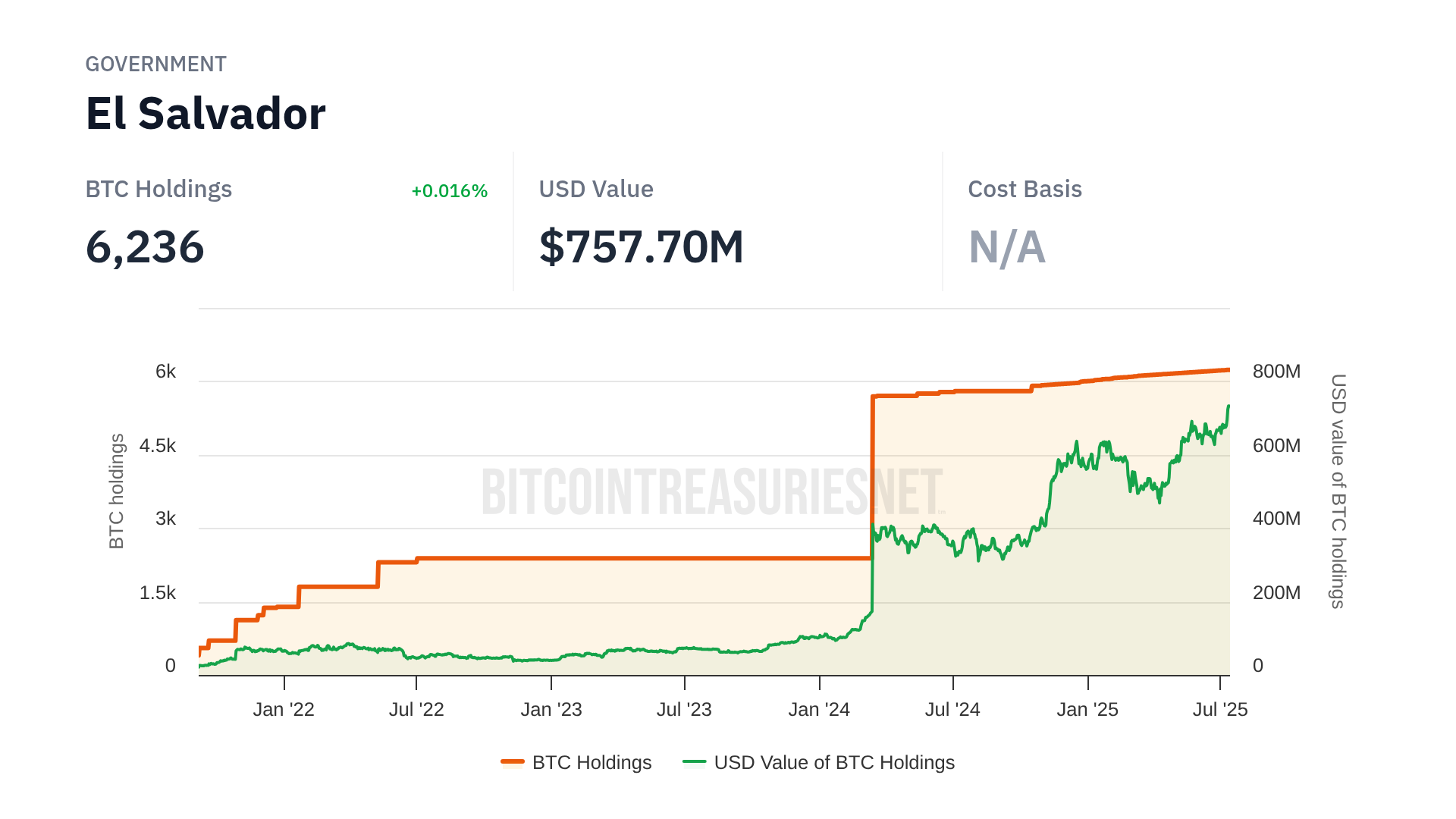This screenshot has width=1456, height=819.
Task: Click the Jul '23 axis tick label
Action: [x=684, y=709]
